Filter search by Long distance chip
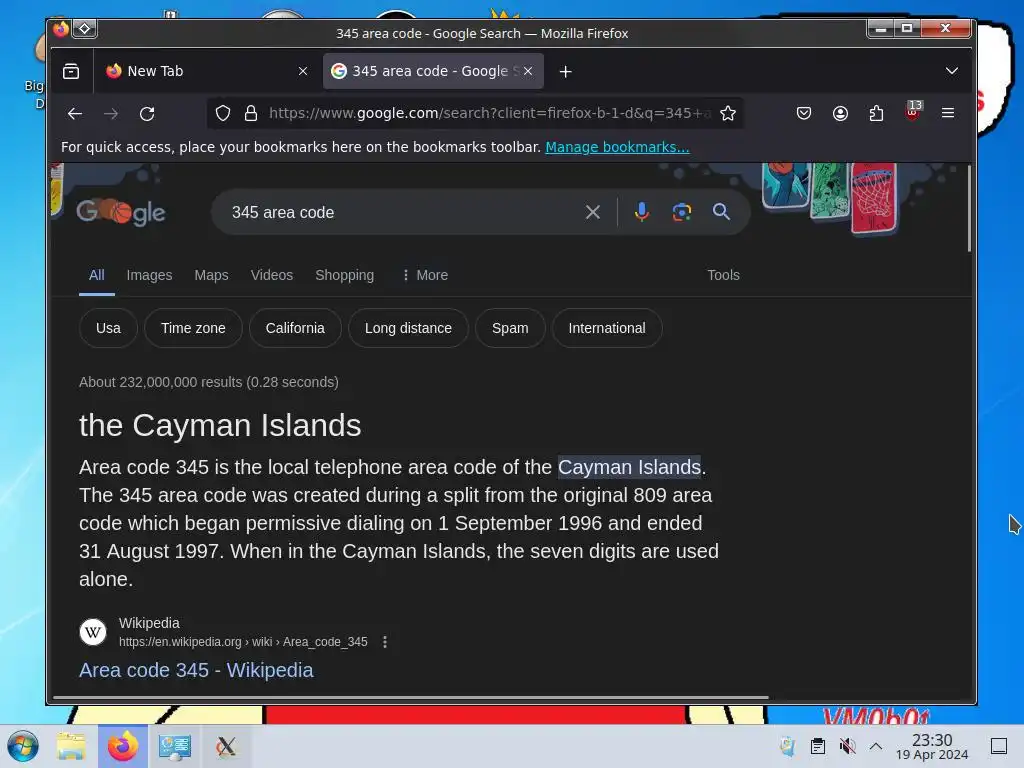Viewport: 1024px width, 768px height. pos(408,328)
